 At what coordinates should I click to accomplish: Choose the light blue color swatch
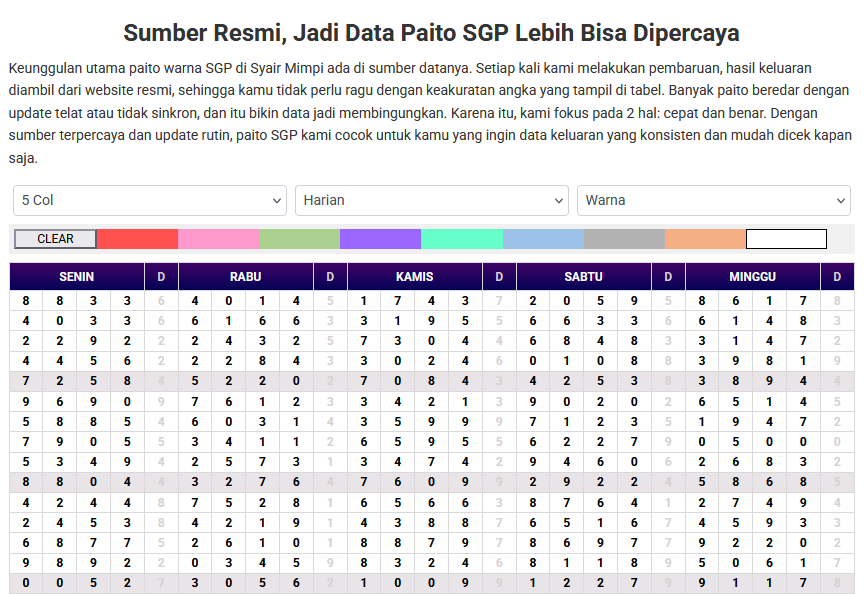click(541, 239)
